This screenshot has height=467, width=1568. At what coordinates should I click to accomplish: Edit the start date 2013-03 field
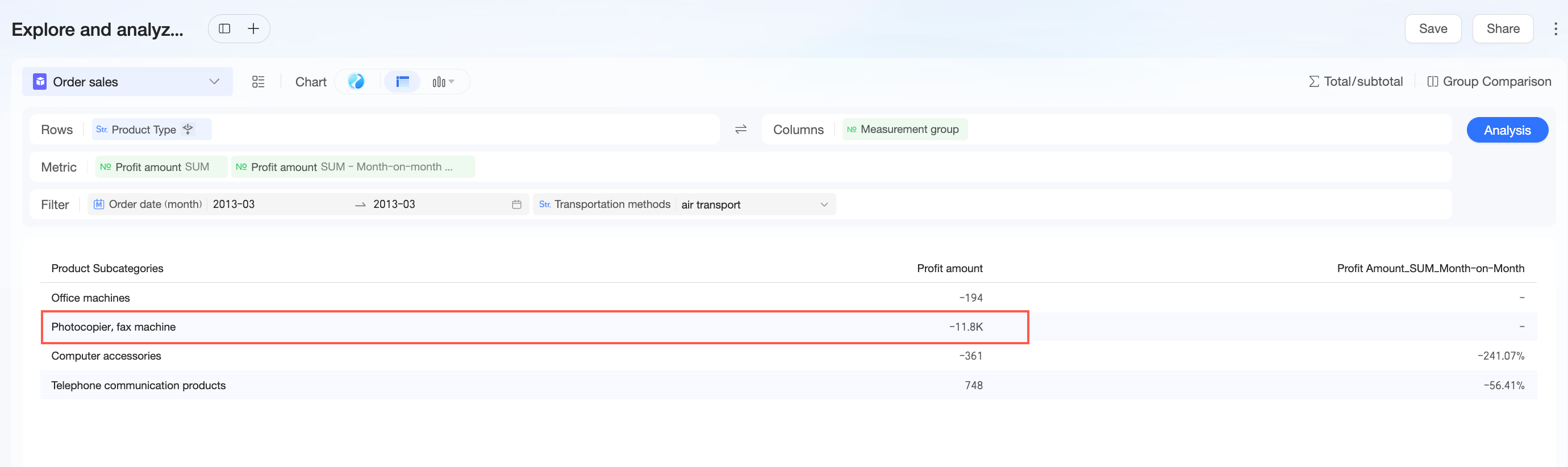[x=233, y=205]
